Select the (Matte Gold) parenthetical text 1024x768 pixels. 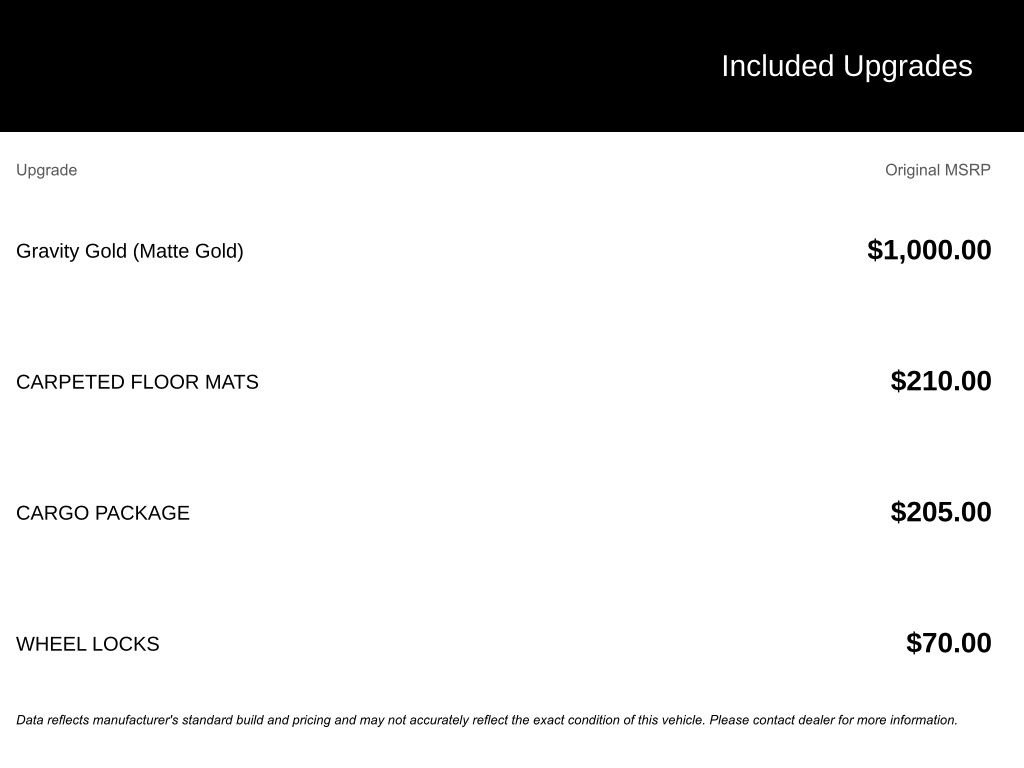(188, 251)
